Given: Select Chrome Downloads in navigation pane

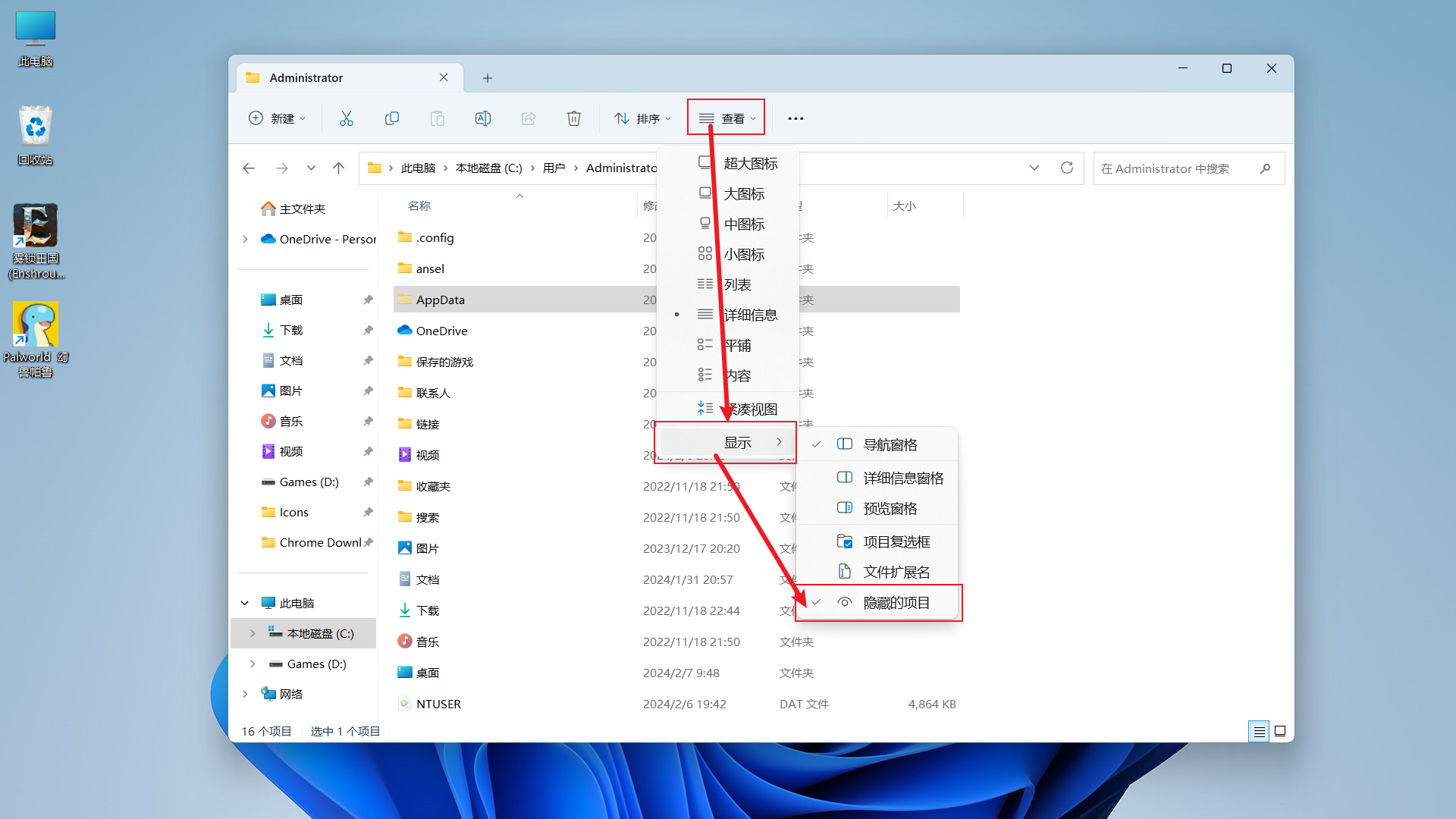Looking at the screenshot, I should (312, 542).
